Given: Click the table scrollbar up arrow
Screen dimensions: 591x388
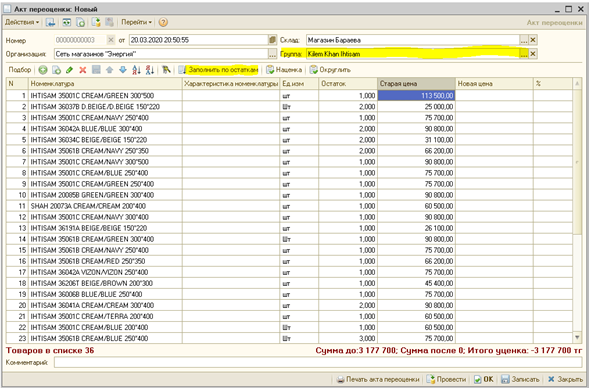Looking at the screenshot, I should click(577, 84).
